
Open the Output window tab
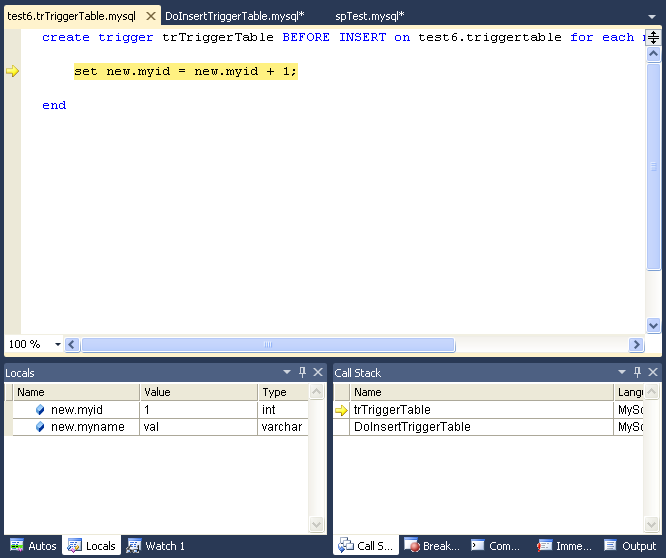pos(630,546)
